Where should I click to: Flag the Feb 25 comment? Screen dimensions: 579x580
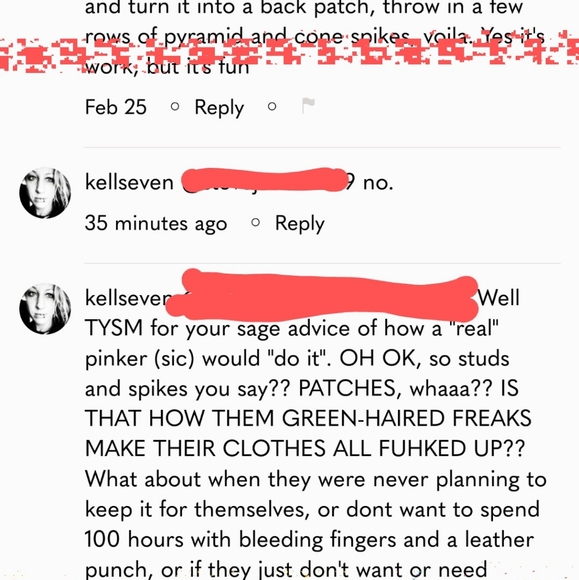(308, 106)
